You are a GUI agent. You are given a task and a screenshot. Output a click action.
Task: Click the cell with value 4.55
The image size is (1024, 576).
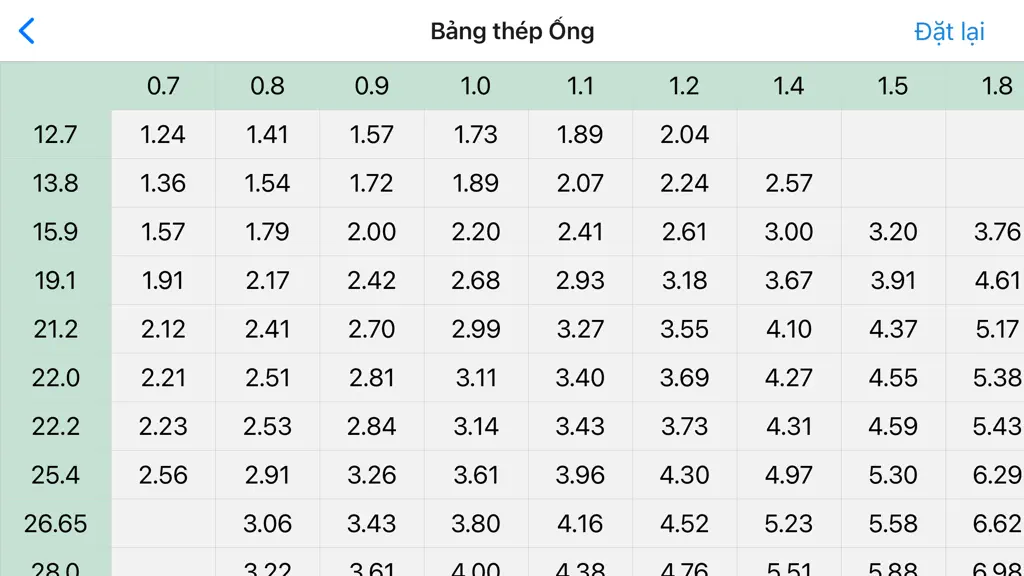coord(893,377)
